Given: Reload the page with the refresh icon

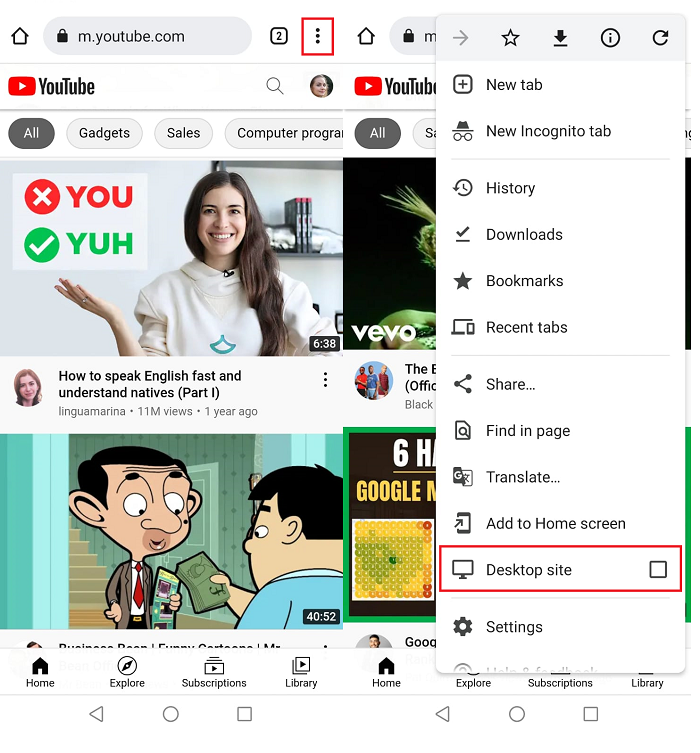Looking at the screenshot, I should coord(660,37).
